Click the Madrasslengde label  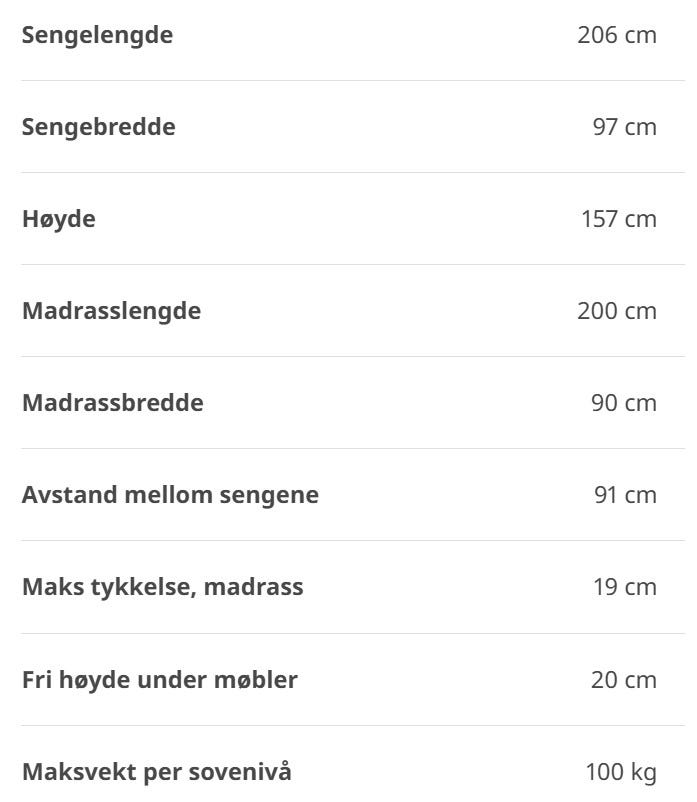(111, 312)
